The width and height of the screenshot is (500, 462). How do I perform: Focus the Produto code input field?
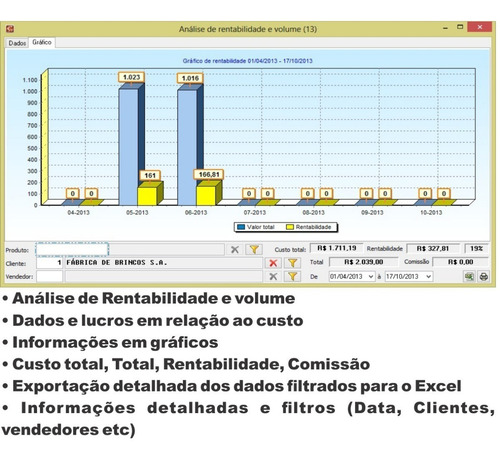click(x=72, y=249)
